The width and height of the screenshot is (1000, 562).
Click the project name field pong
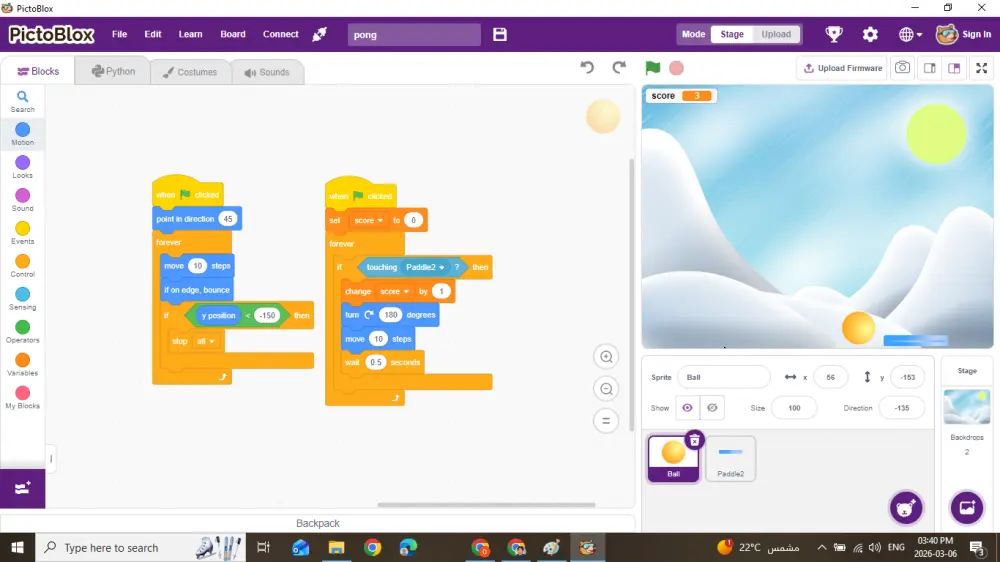tap(414, 34)
